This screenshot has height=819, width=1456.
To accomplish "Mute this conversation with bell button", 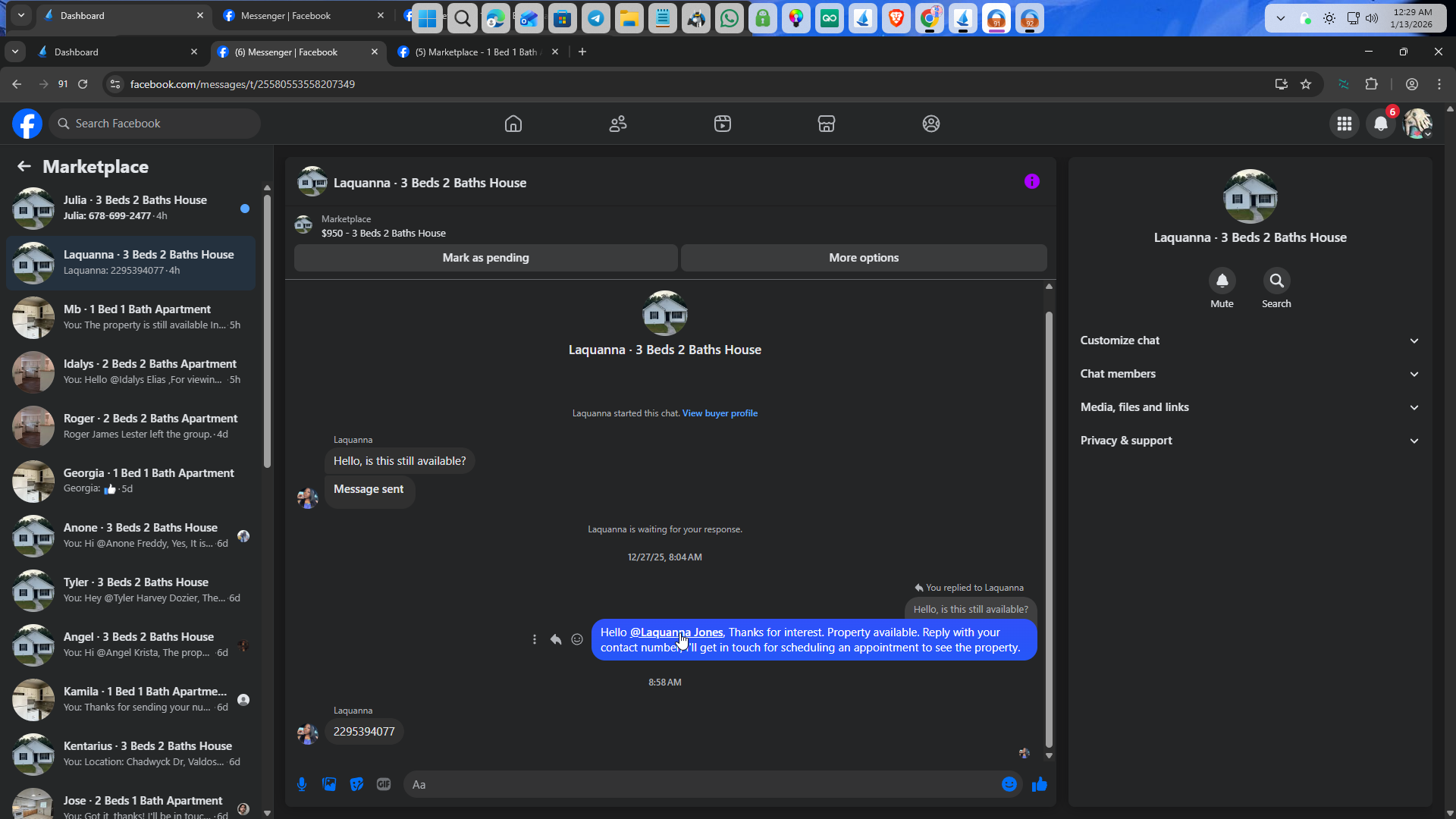I will [x=1222, y=281].
